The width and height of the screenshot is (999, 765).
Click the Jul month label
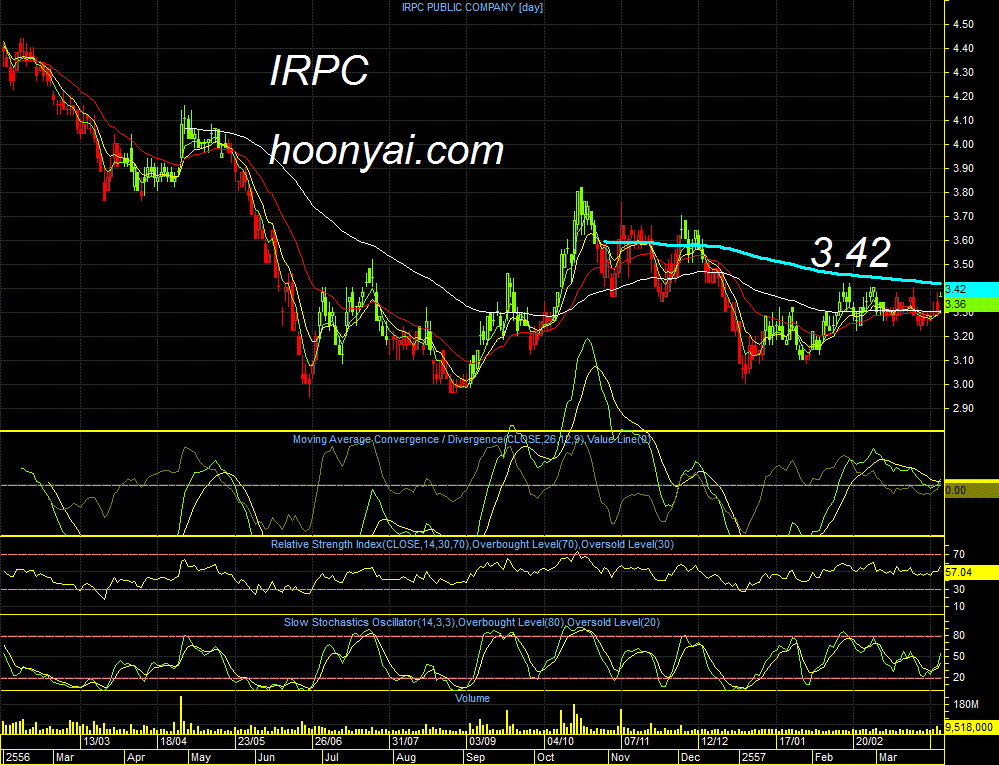(331, 757)
